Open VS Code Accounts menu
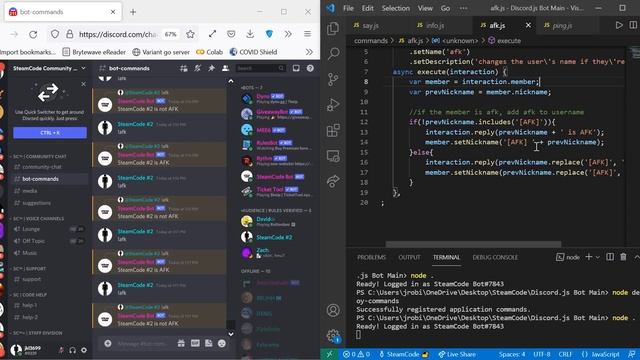The image size is (640, 360). [x=333, y=311]
